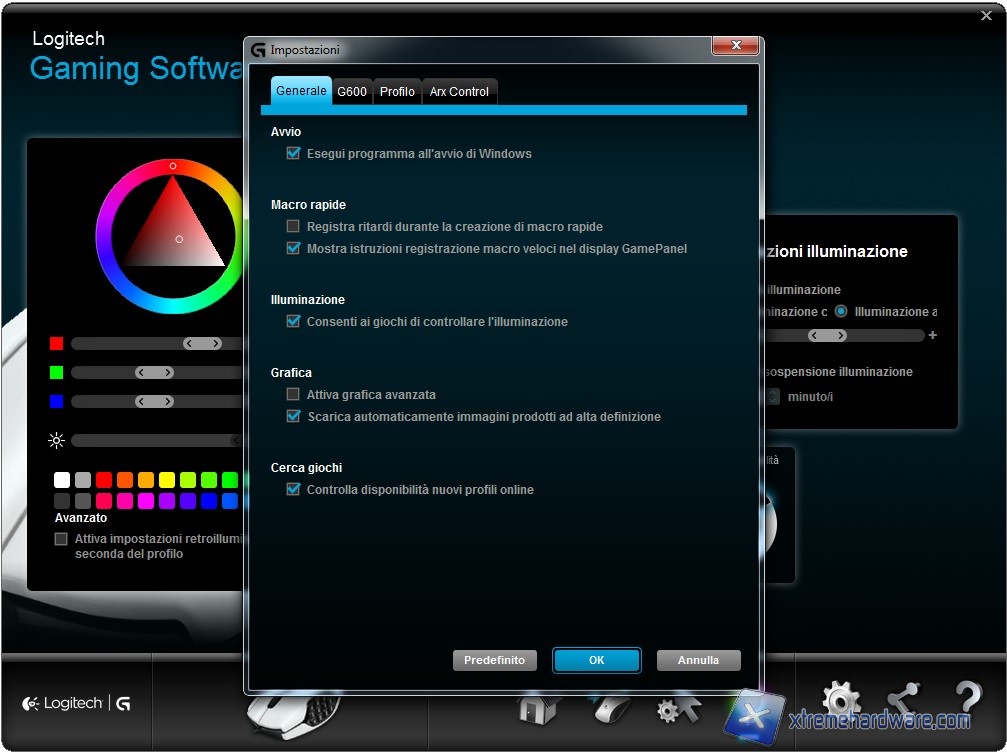Click the plus icon beside lighting slider
The image size is (1007, 753).
tap(933, 336)
